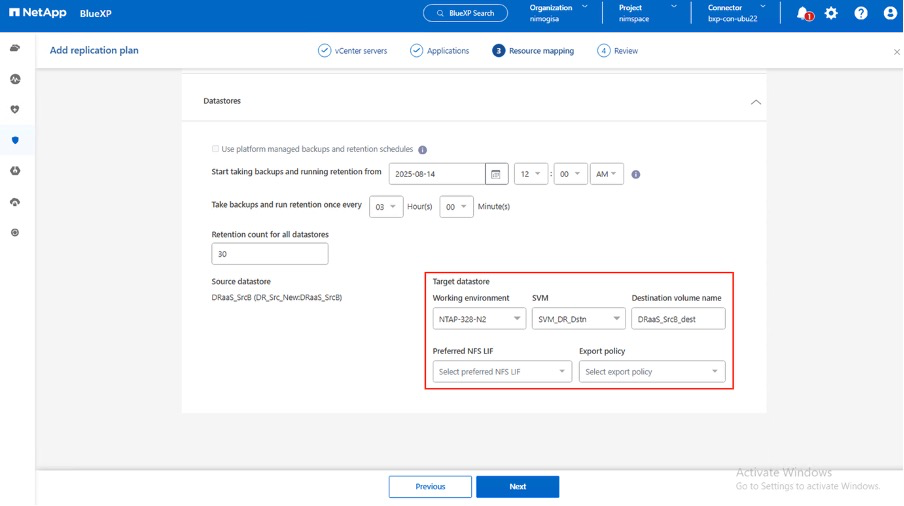Expand the SVM dropdown SVM_DR_Dstn
This screenshot has width=904, height=506.
tap(578, 318)
